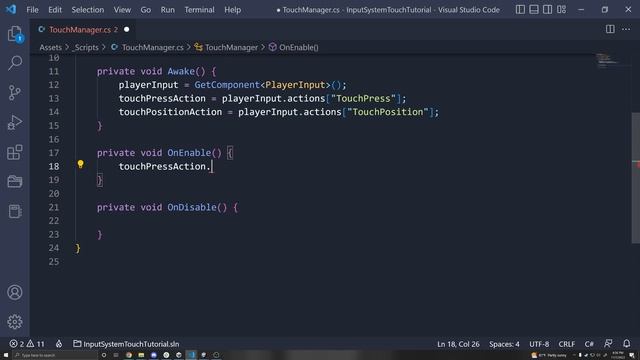
Task: Split the editor to the right
Action: 610,29
